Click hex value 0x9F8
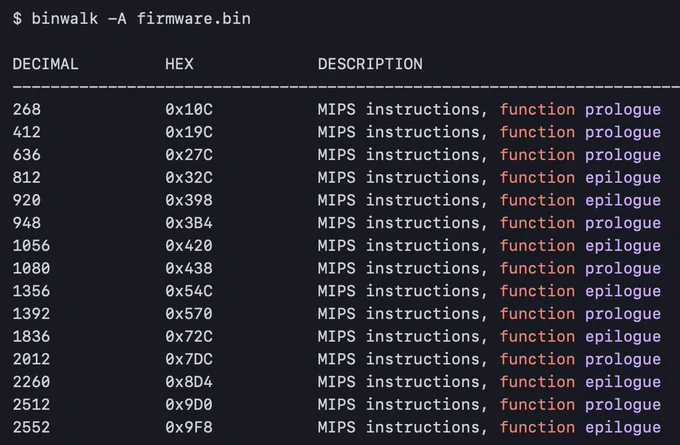 (189, 427)
